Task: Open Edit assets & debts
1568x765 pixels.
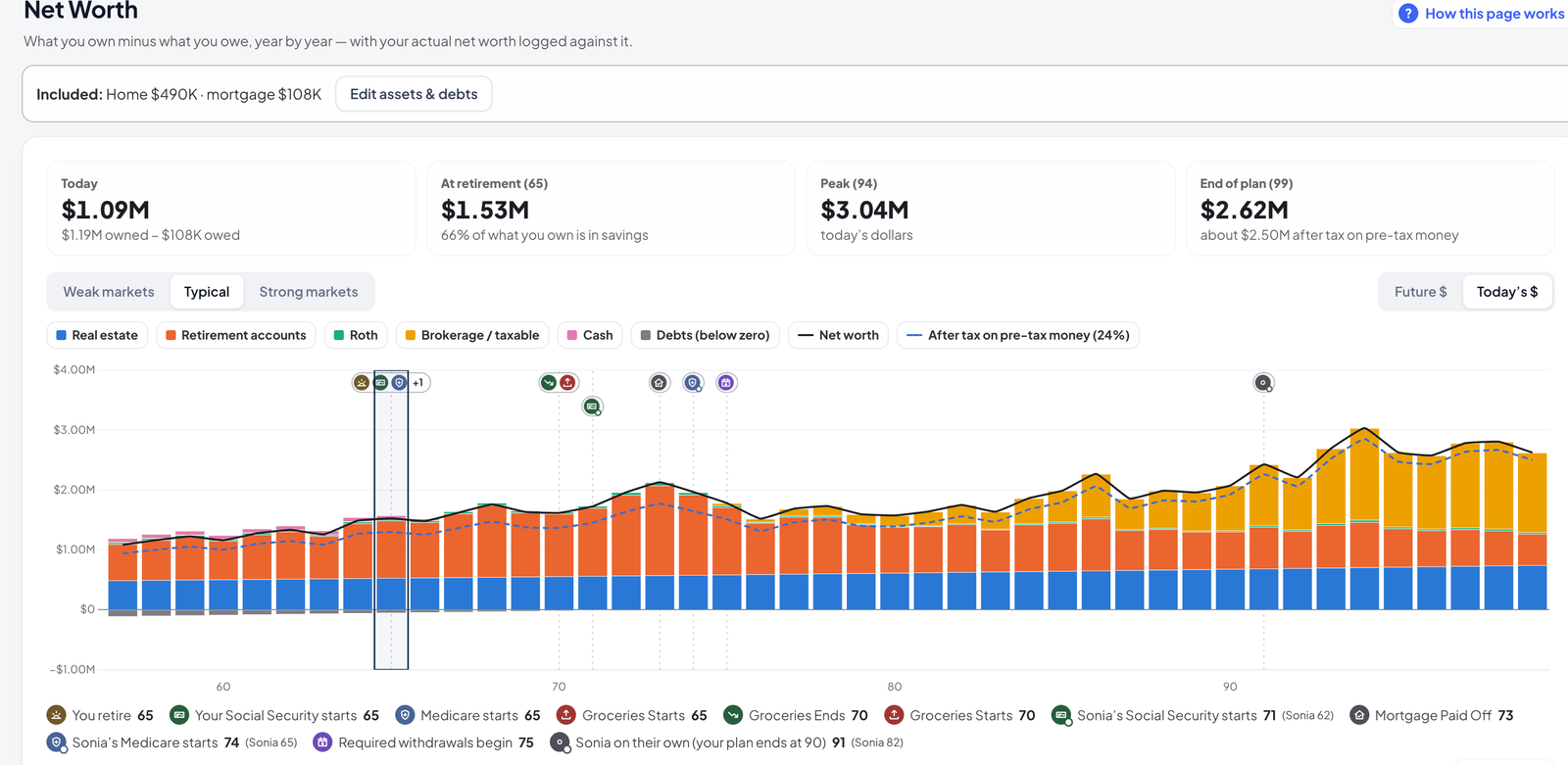Action: [x=414, y=94]
